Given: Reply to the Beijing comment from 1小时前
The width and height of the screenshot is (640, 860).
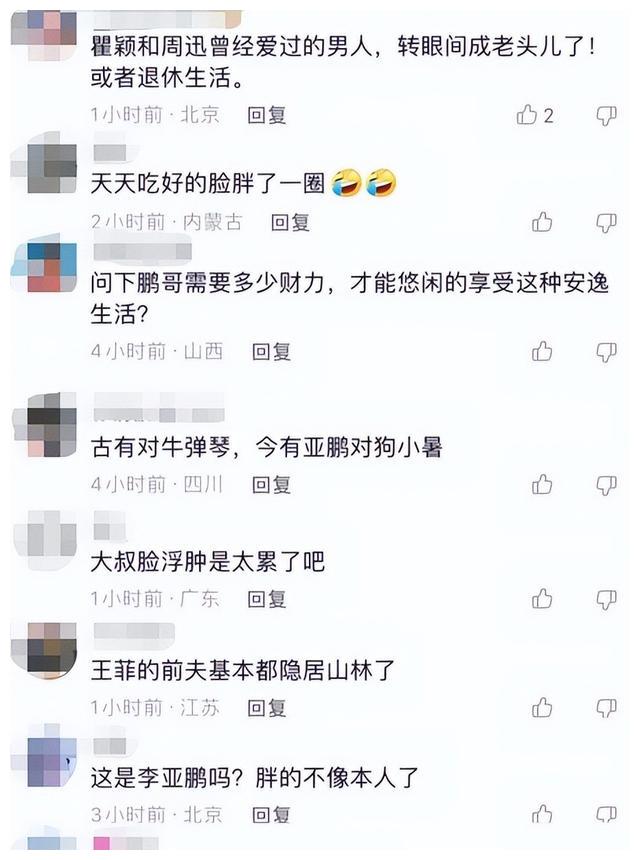Looking at the screenshot, I should (267, 115).
